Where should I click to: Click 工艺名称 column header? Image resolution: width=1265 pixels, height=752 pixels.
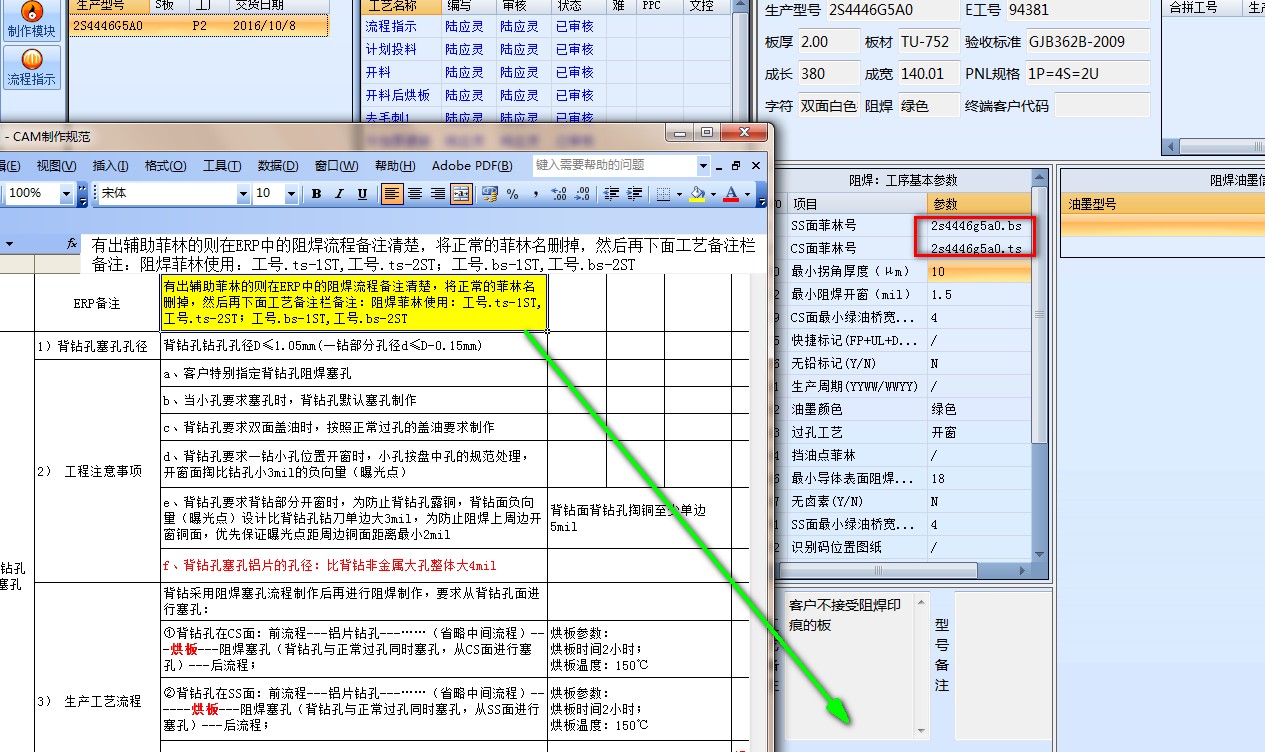[x=399, y=6]
